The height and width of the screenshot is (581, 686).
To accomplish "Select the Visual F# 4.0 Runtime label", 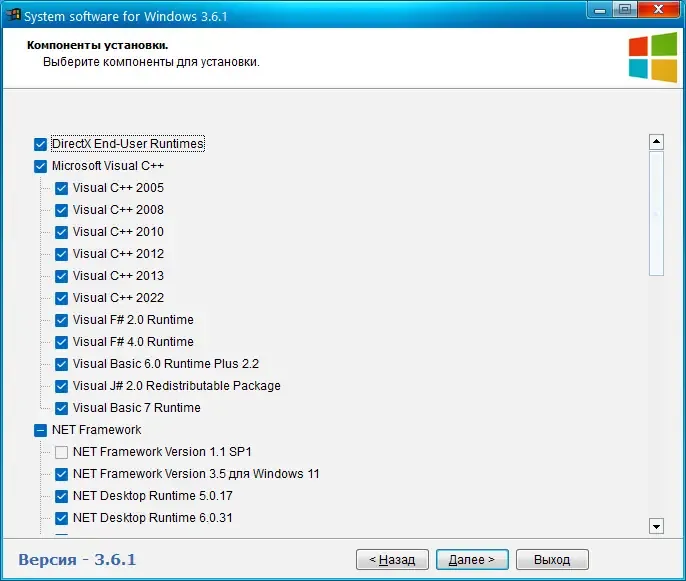I will pos(133,342).
